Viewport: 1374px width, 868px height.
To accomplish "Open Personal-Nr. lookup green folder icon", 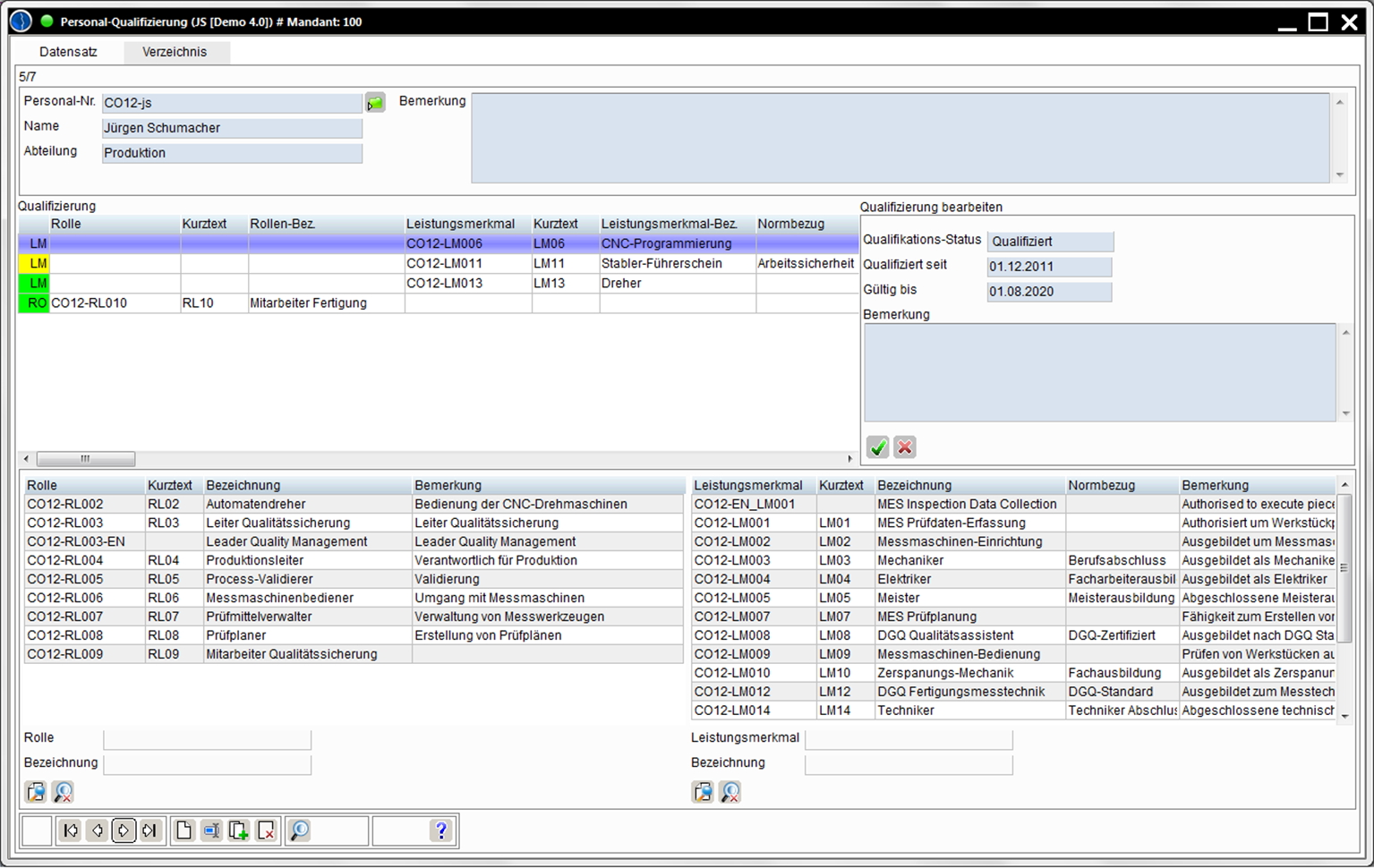I will tap(375, 104).
